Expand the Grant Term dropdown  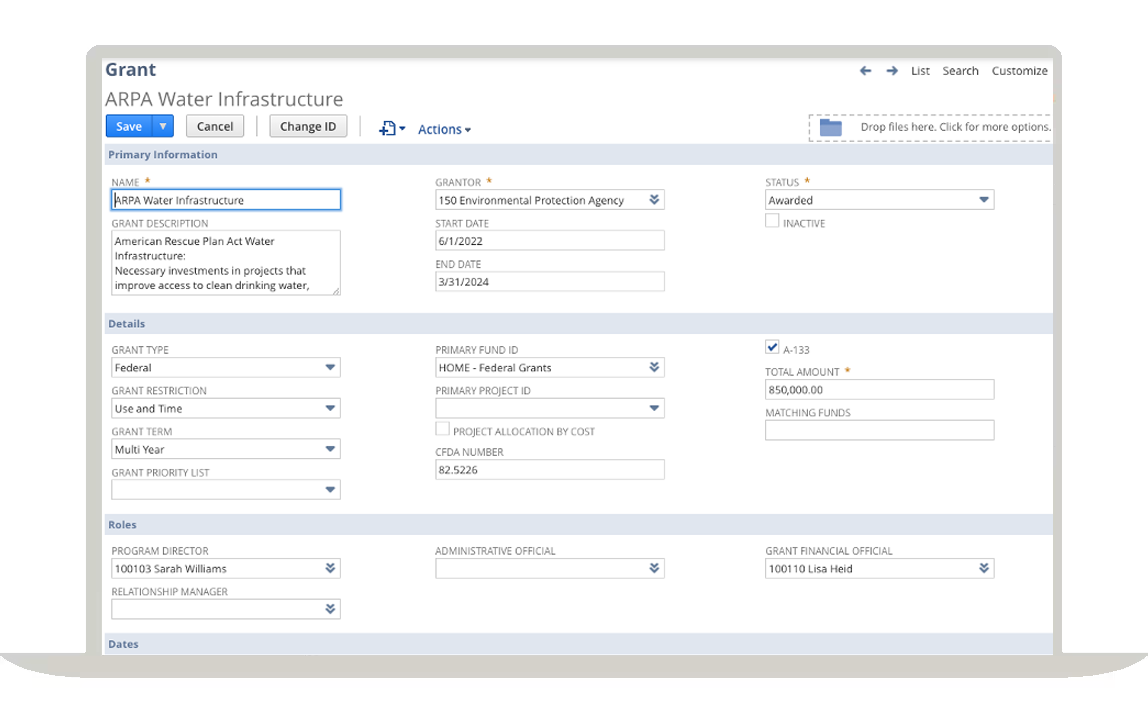pos(330,450)
